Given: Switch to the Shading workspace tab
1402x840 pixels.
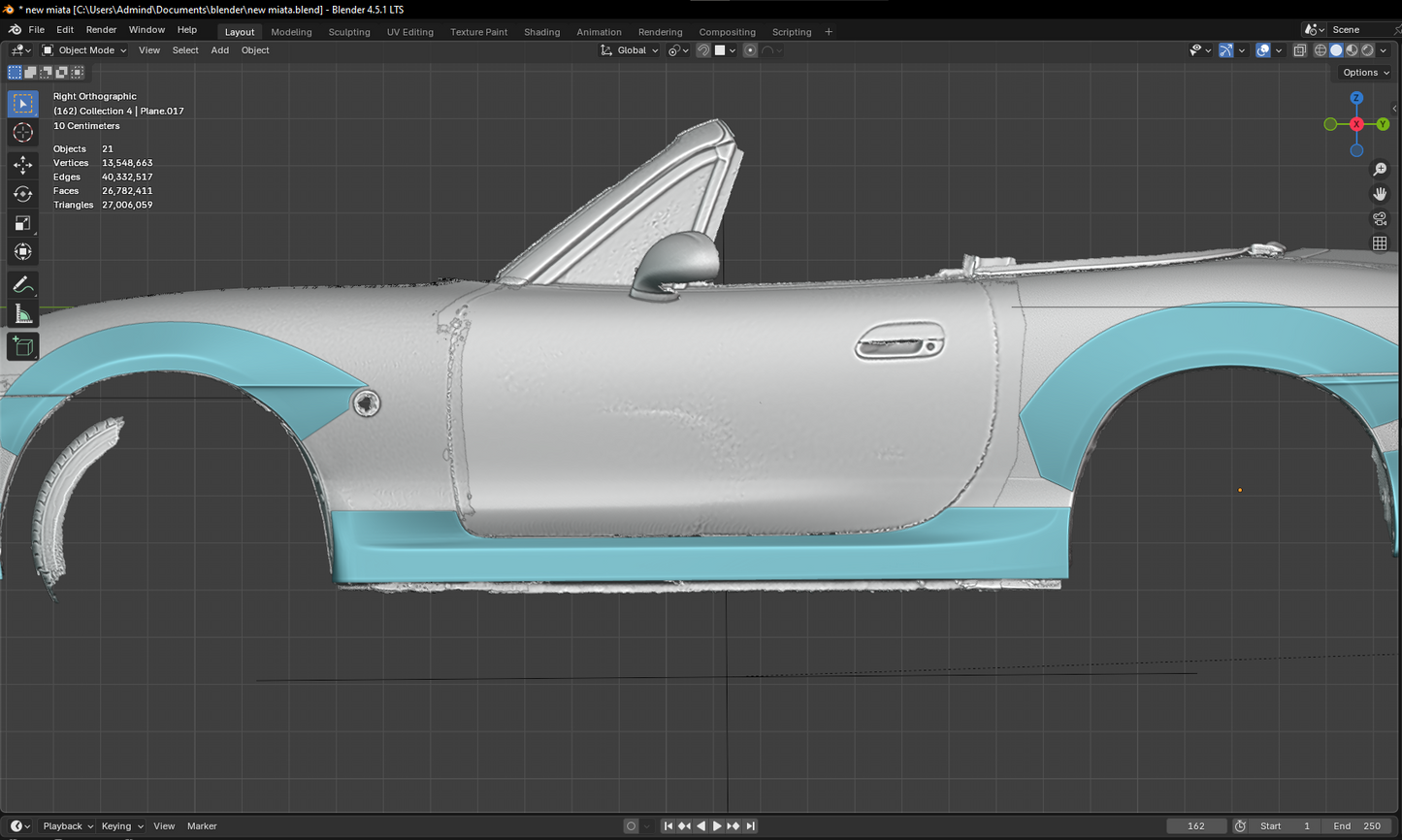Looking at the screenshot, I should tap(541, 31).
